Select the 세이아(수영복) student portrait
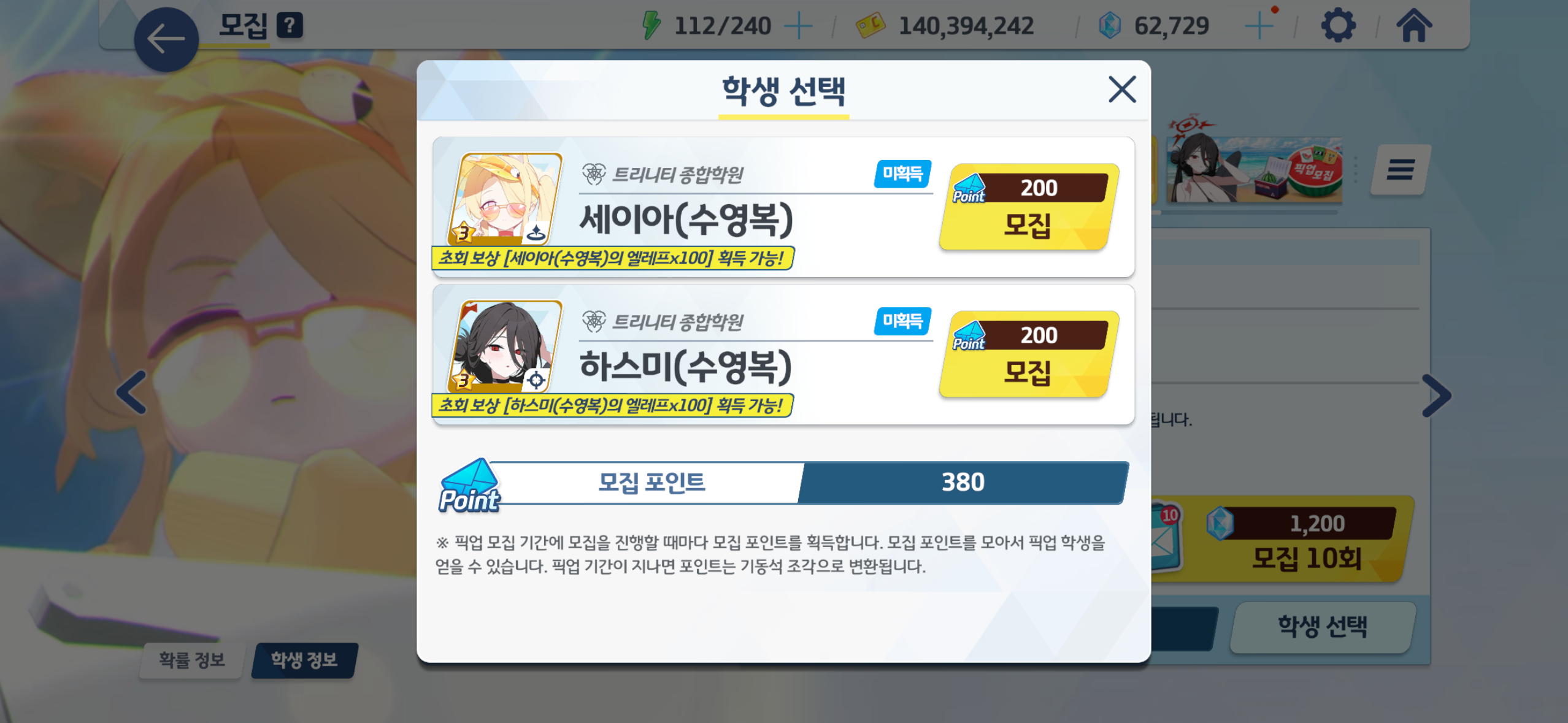Screen dimensions: 1568x723 click(505, 199)
